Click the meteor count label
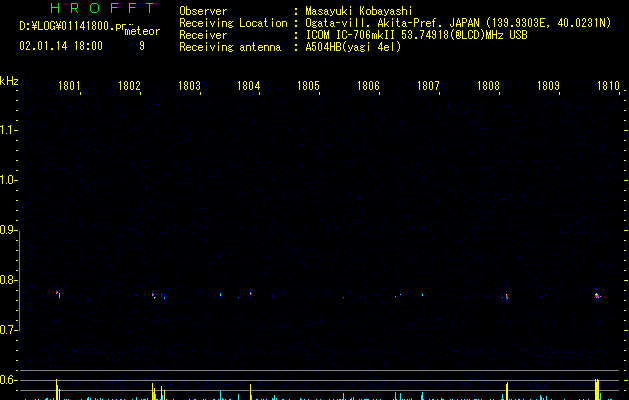This screenshot has height=400, width=629. tap(142, 31)
